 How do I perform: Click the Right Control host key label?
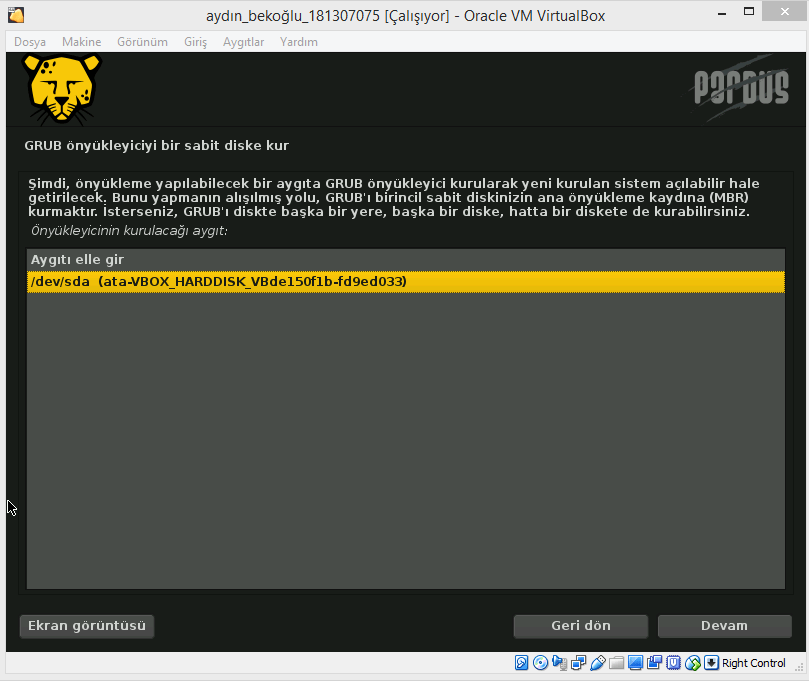pyautogui.click(x=753, y=663)
